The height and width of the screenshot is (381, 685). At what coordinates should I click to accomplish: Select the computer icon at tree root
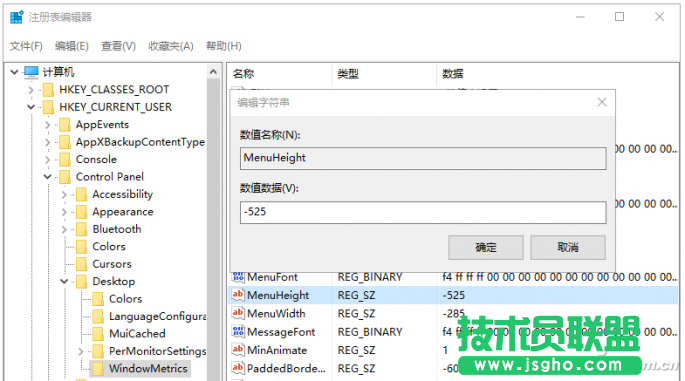(31, 72)
